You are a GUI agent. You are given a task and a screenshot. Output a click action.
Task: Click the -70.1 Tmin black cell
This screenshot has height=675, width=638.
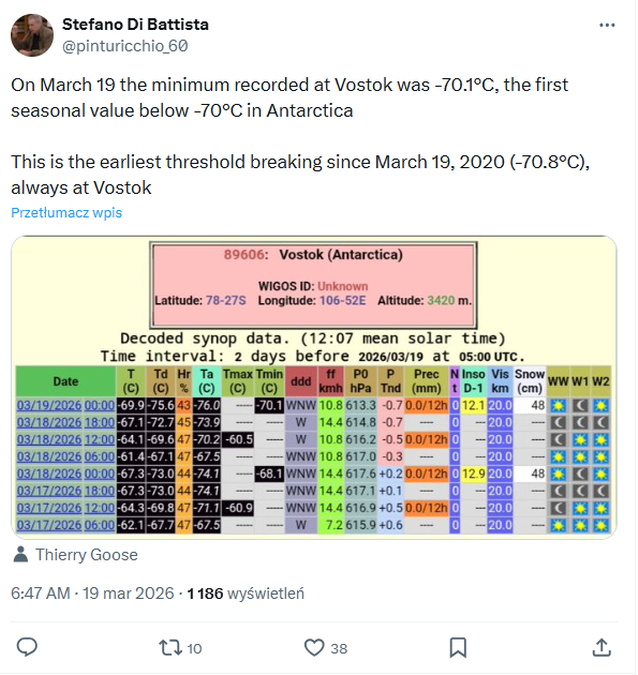point(268,405)
